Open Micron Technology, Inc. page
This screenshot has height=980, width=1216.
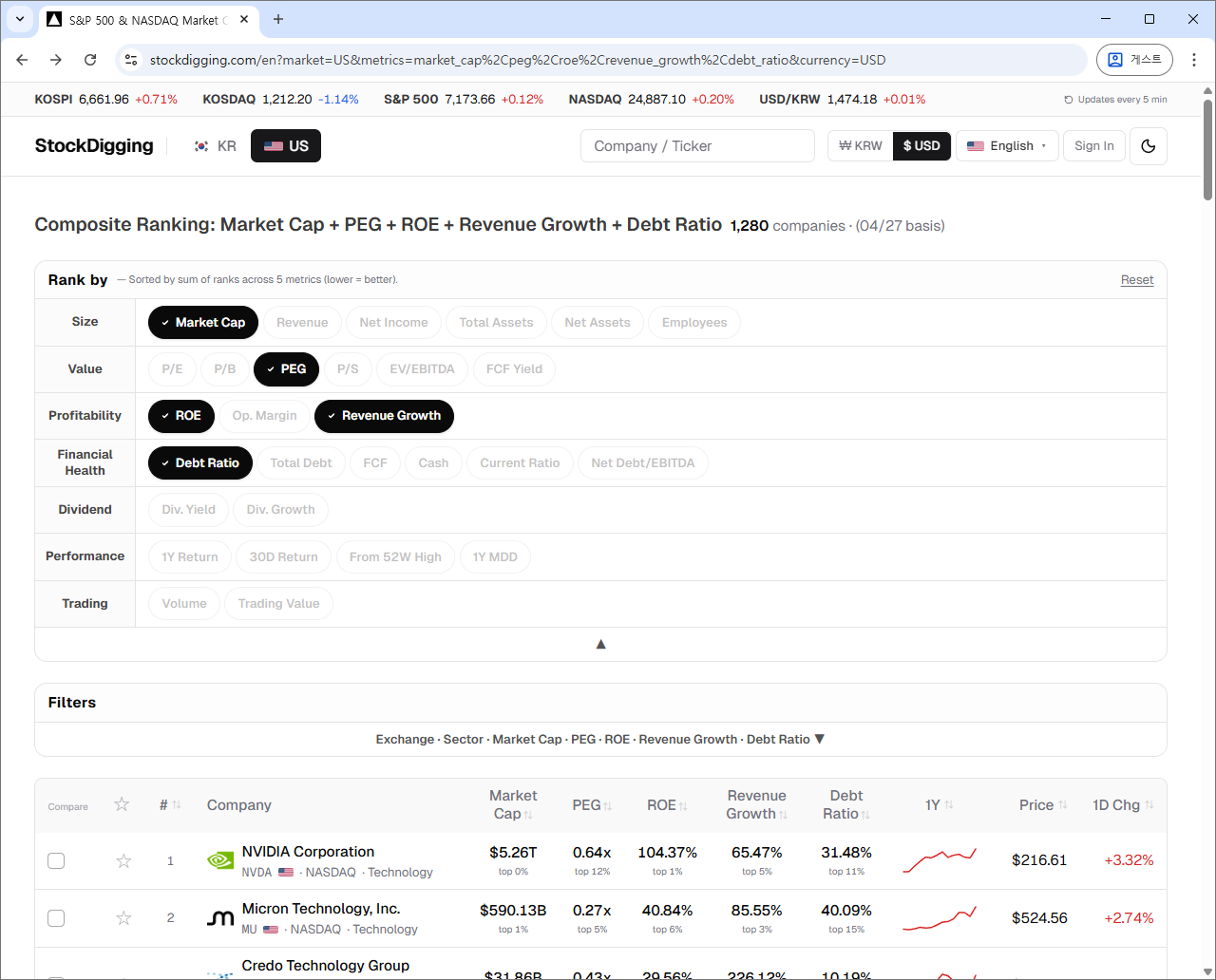tap(321, 909)
